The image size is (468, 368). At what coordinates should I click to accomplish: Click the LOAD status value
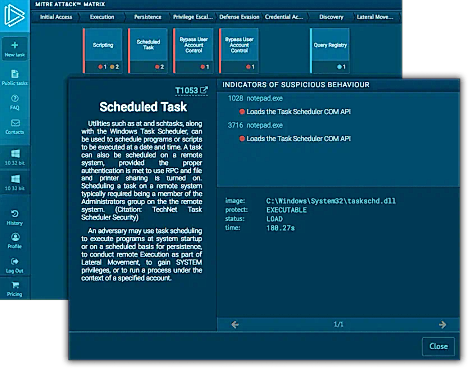(x=274, y=219)
